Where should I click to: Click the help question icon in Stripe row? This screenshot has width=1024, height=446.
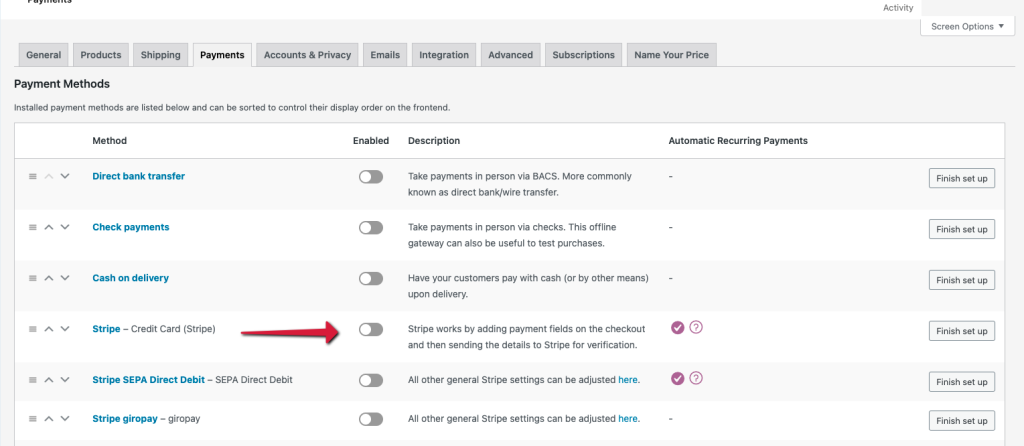click(696, 328)
